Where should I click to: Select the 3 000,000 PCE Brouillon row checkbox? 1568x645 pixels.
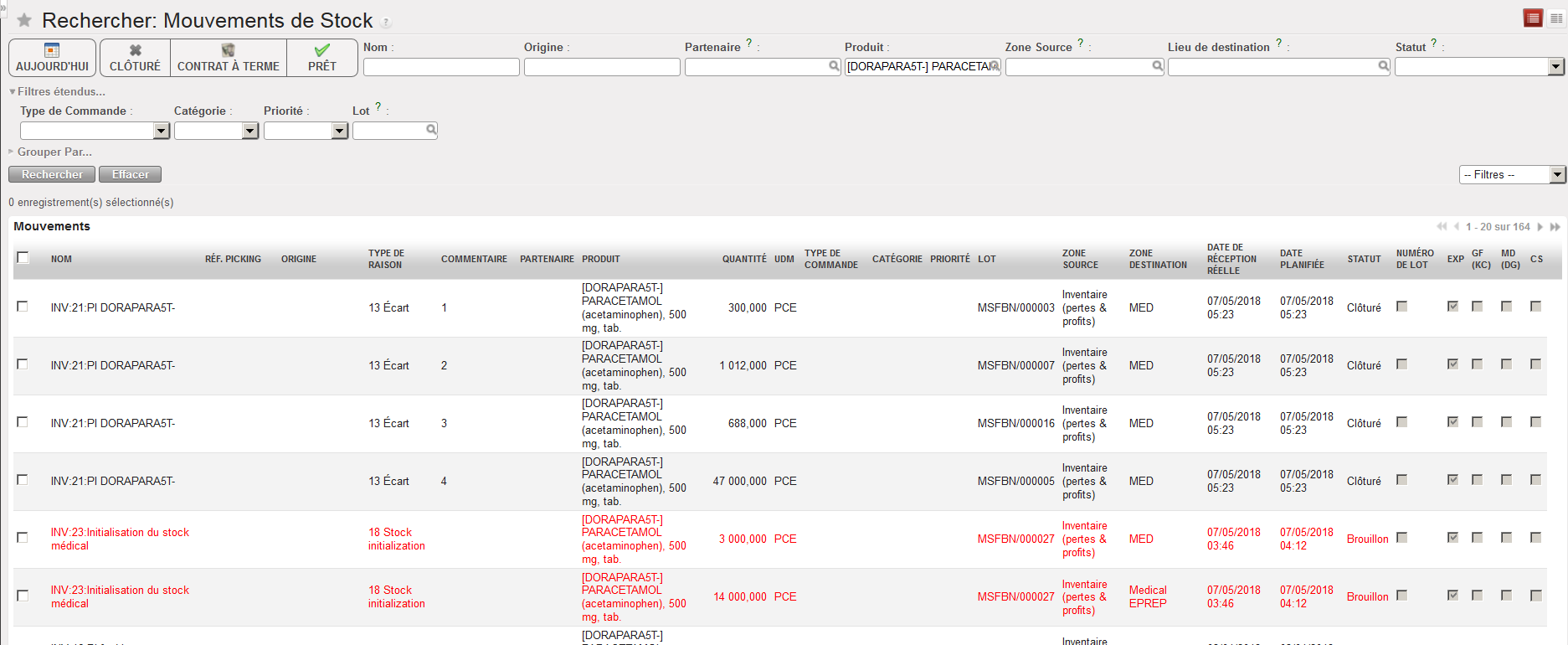pyautogui.click(x=23, y=538)
